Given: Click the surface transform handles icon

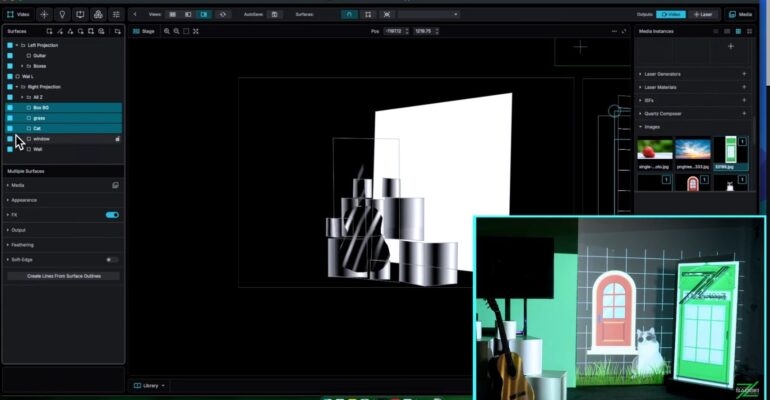Looking at the screenshot, I should (x=368, y=14).
